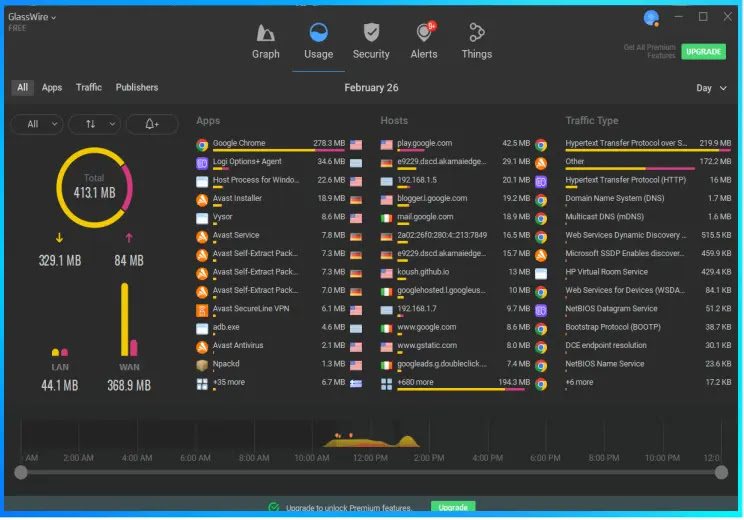Open the up/down traffic direction dropdown
This screenshot has height=520, width=744.
94,124
